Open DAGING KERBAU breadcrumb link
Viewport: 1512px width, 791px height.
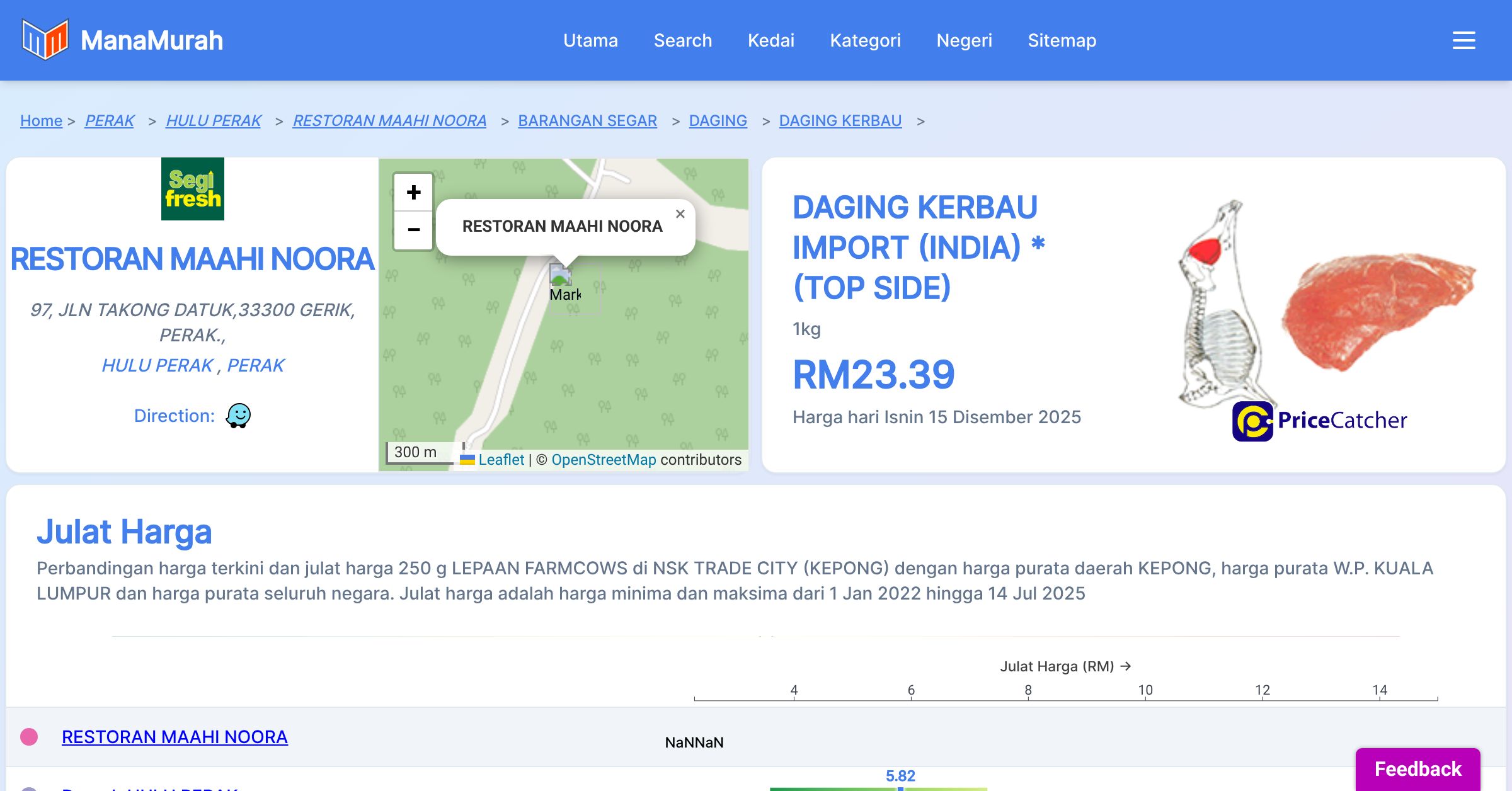(x=840, y=120)
